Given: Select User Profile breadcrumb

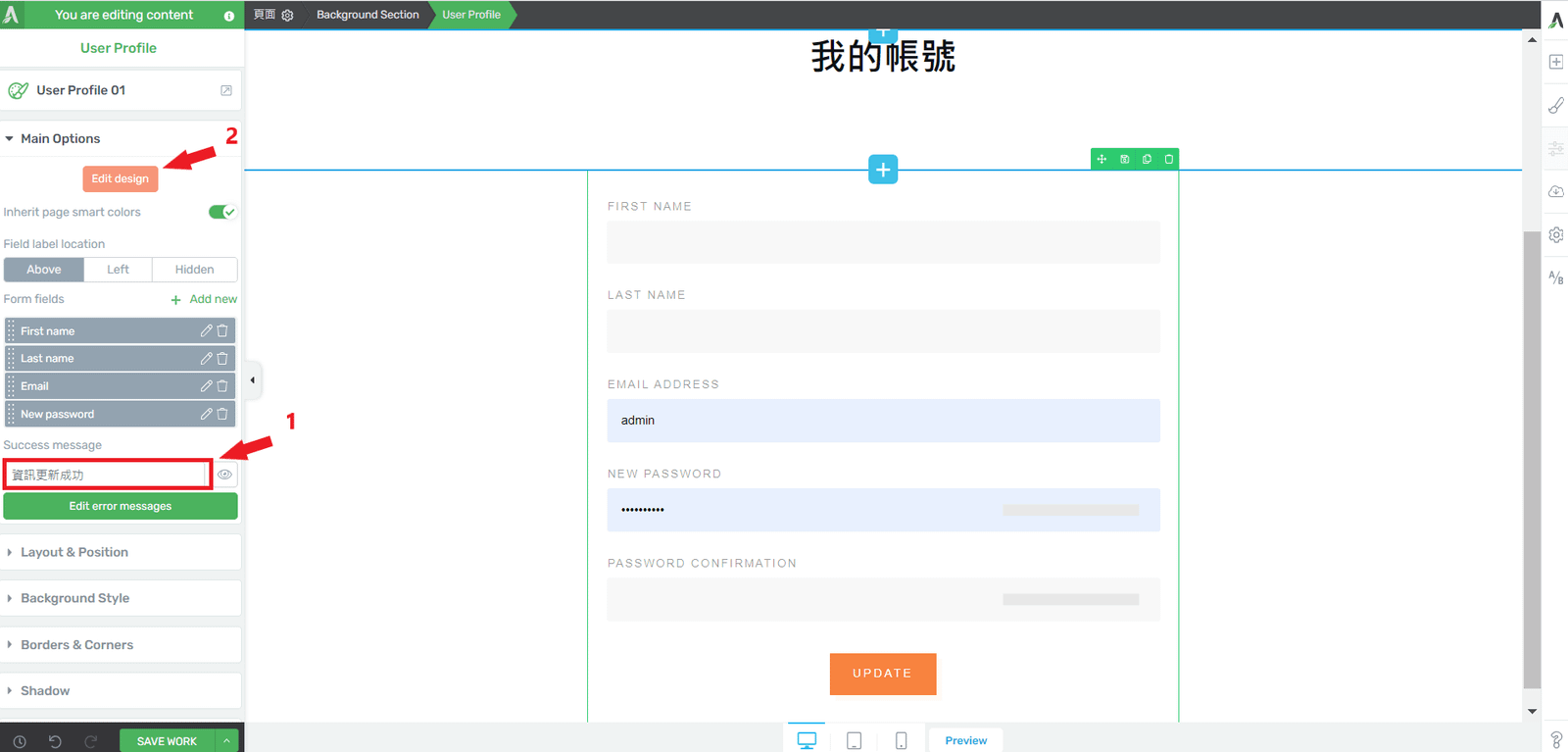Looking at the screenshot, I should coord(471,15).
